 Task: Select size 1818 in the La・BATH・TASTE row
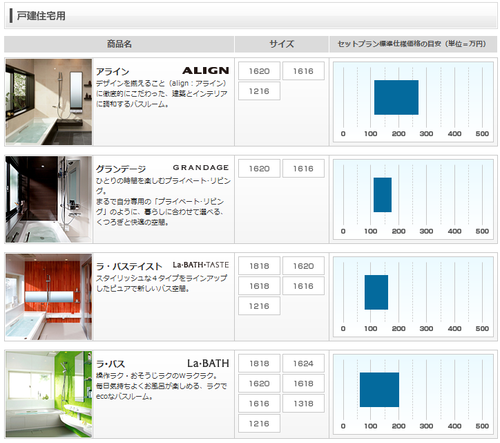[x=259, y=266]
